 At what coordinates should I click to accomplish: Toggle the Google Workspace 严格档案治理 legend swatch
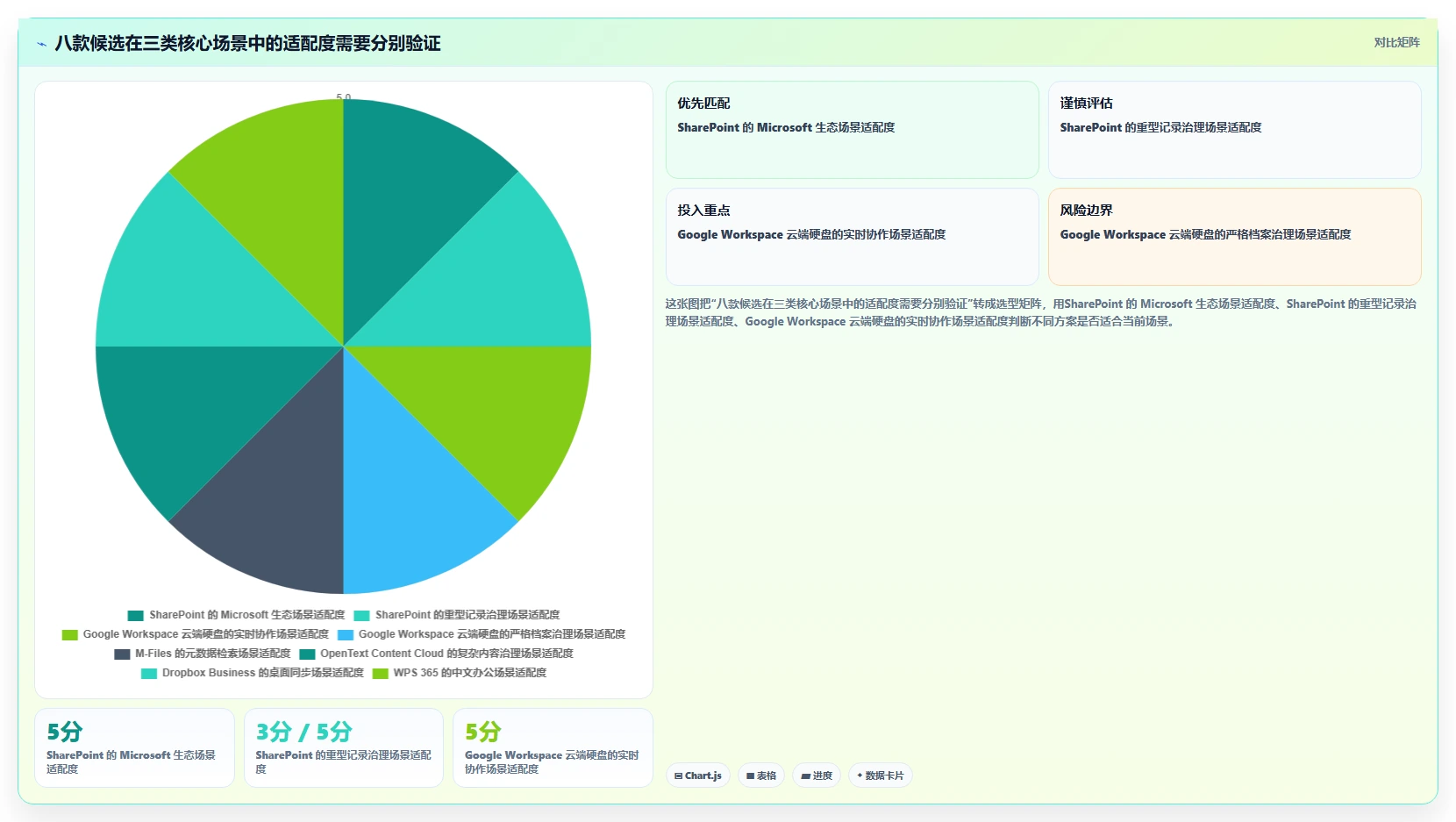[x=346, y=635]
